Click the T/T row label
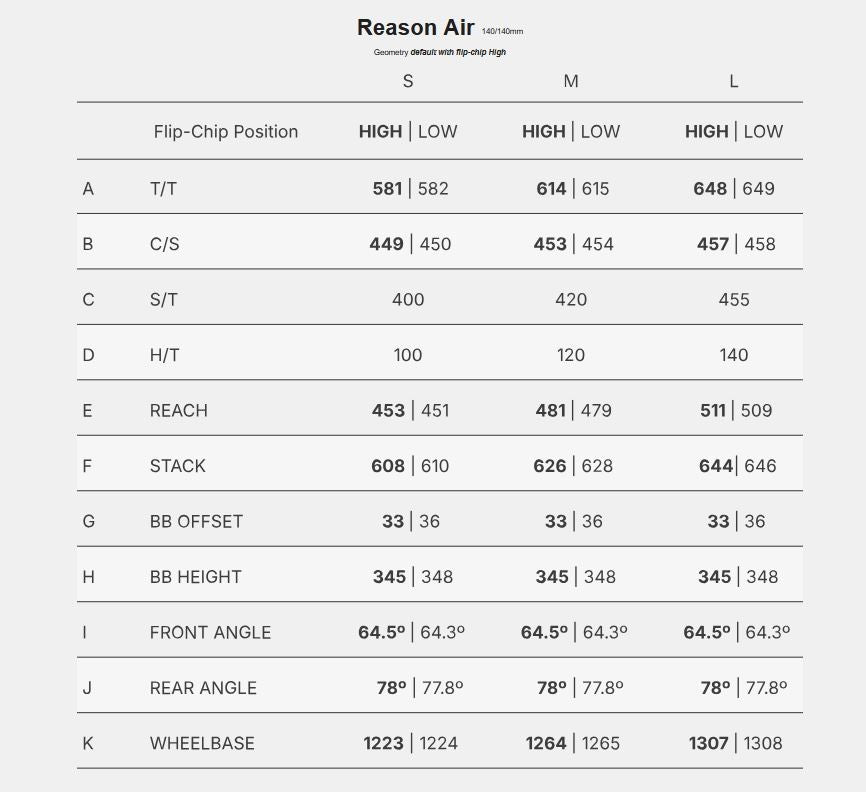The image size is (866, 792). click(163, 188)
